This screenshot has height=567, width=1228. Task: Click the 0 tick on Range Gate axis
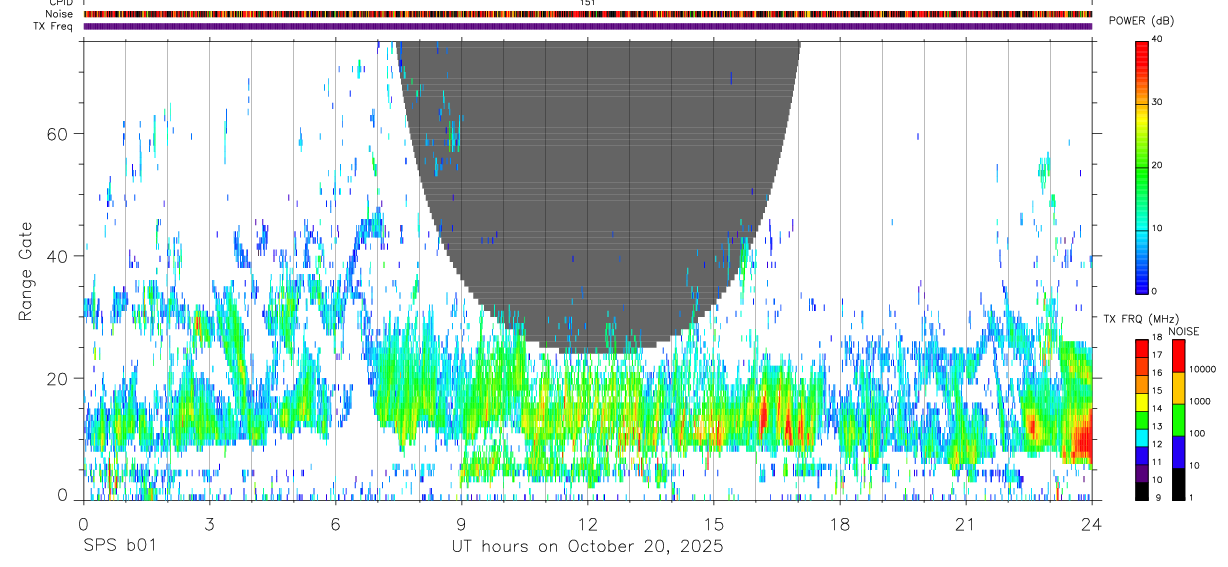coord(63,496)
